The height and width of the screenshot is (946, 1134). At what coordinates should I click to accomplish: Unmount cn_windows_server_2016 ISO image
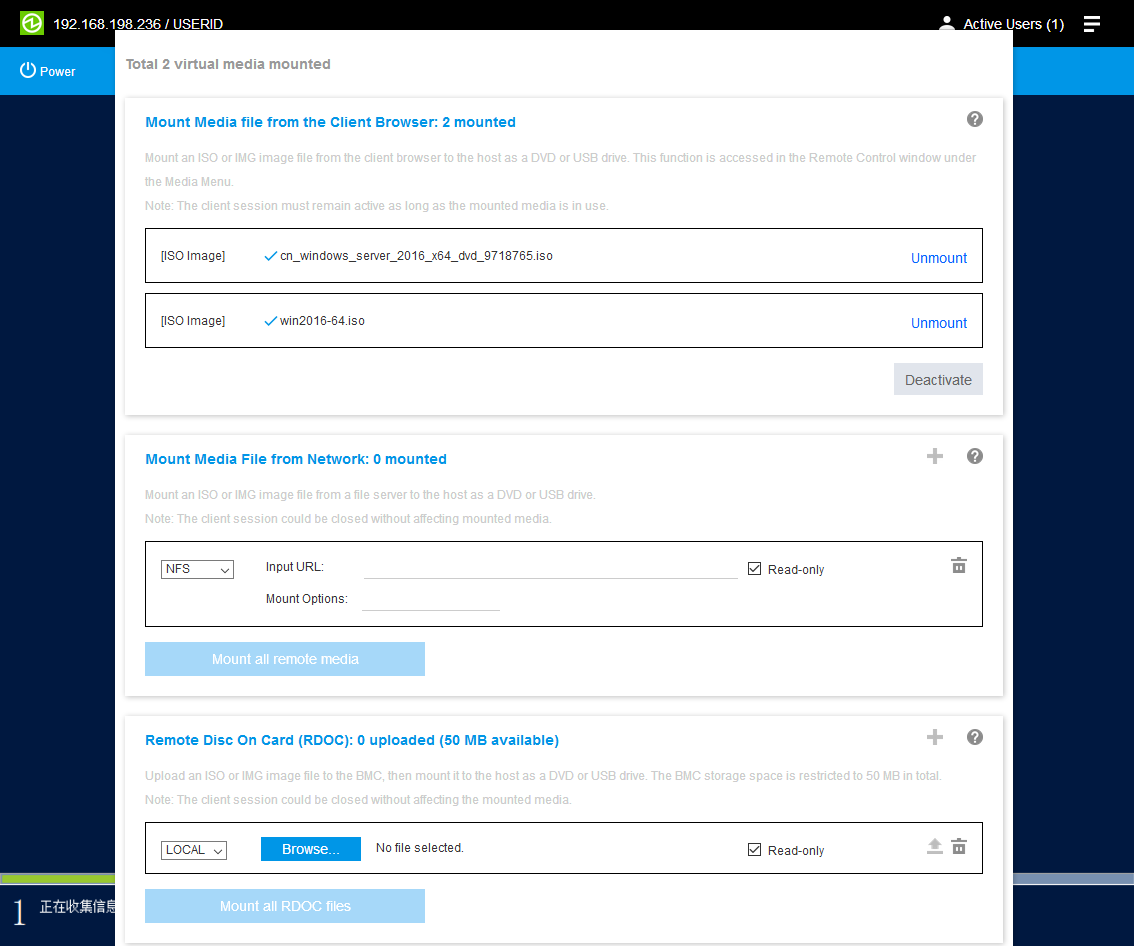coord(938,258)
